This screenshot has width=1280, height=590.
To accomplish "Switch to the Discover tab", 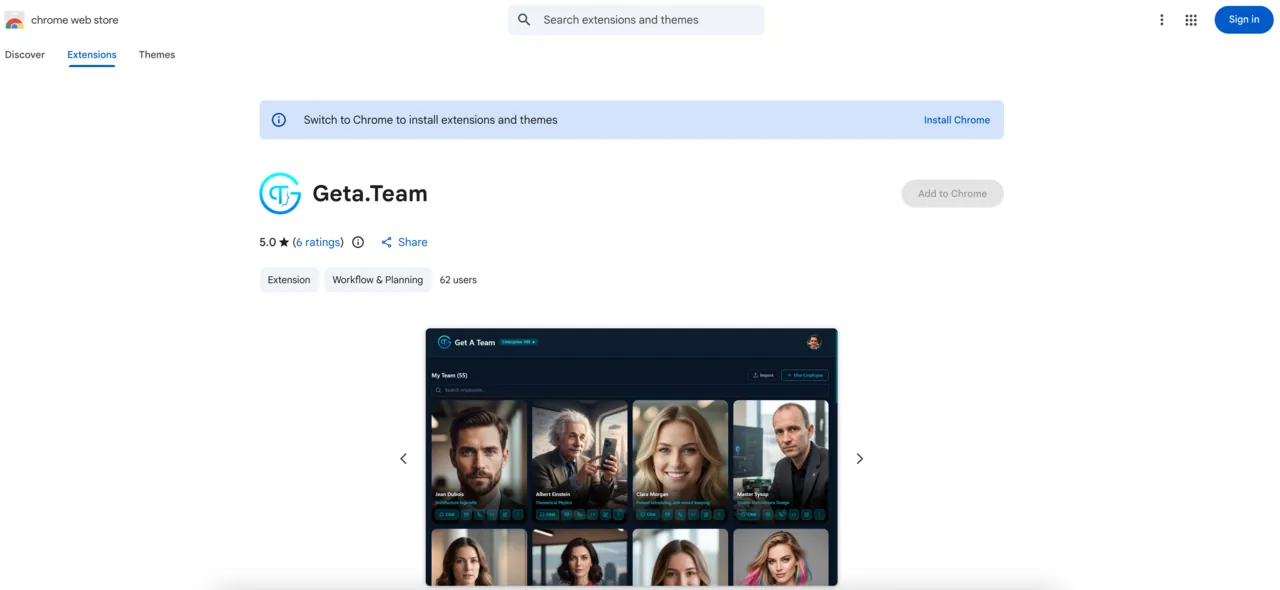I will [x=25, y=55].
